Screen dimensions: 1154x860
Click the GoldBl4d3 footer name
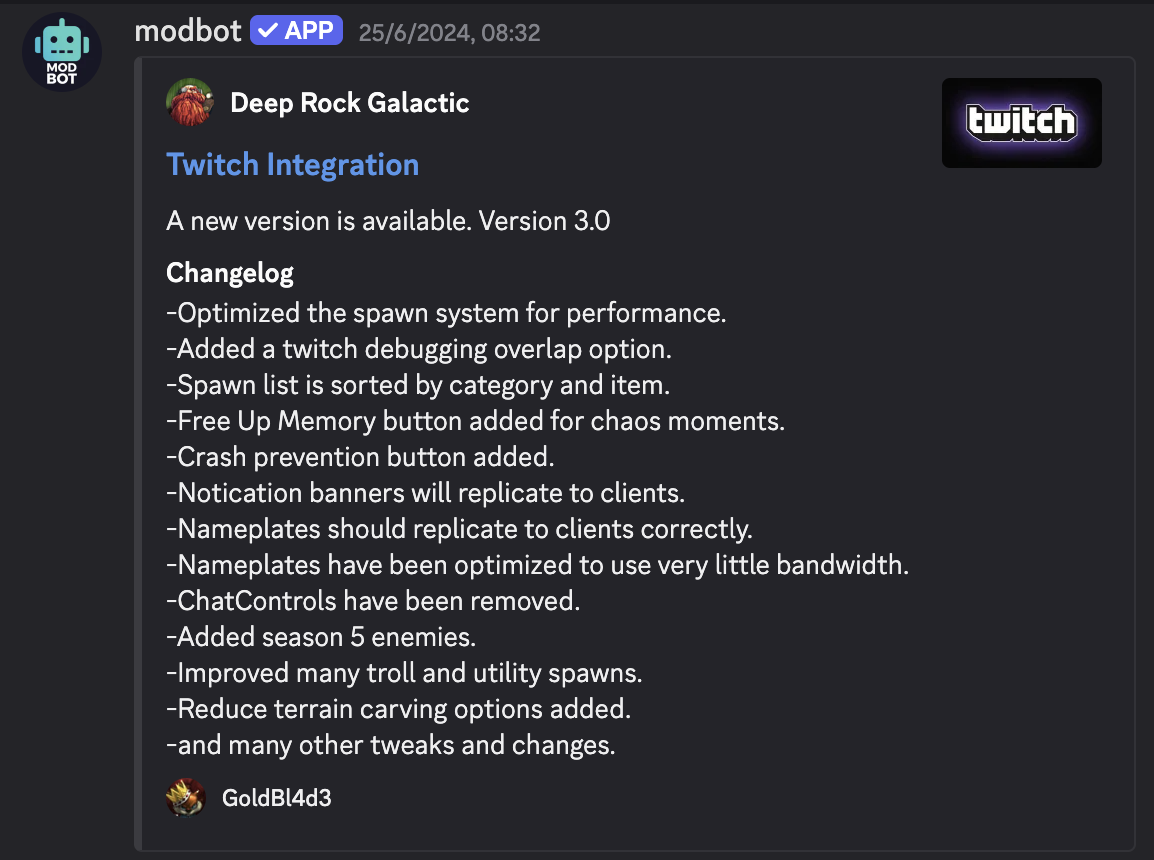tap(276, 798)
